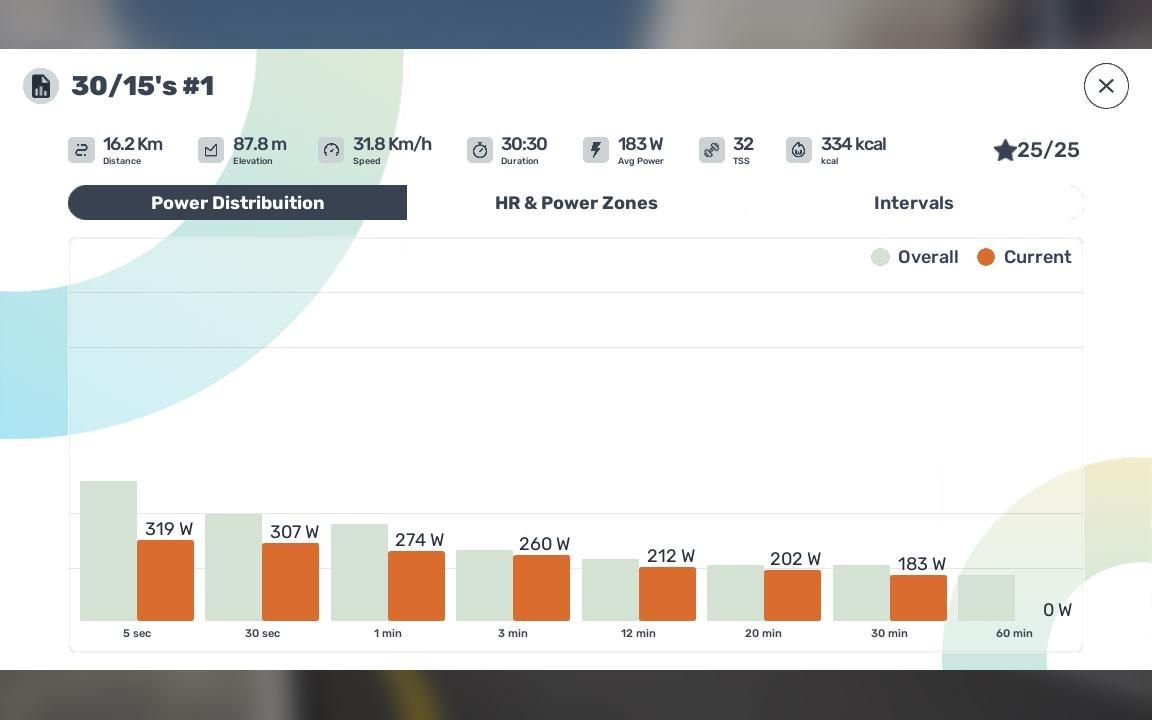The height and width of the screenshot is (720, 1152).
Task: Switch to the HR & Power Zones tab
Action: point(576,203)
